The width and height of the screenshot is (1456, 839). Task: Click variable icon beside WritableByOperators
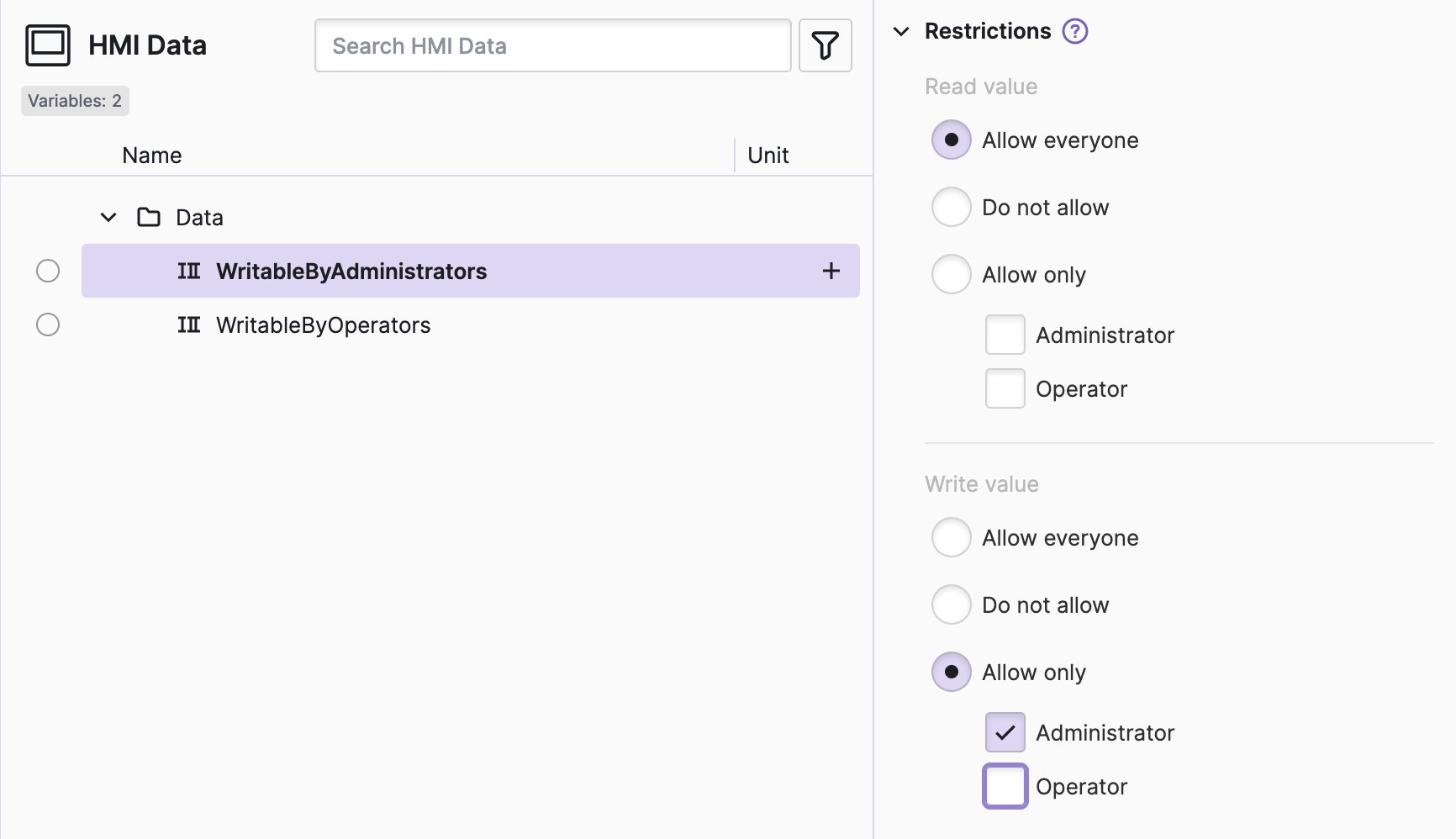tap(189, 325)
